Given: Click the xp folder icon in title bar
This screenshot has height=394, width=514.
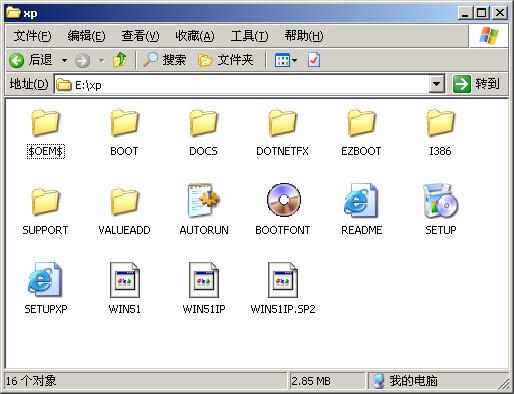Looking at the screenshot, I should pyautogui.click(x=13, y=13).
